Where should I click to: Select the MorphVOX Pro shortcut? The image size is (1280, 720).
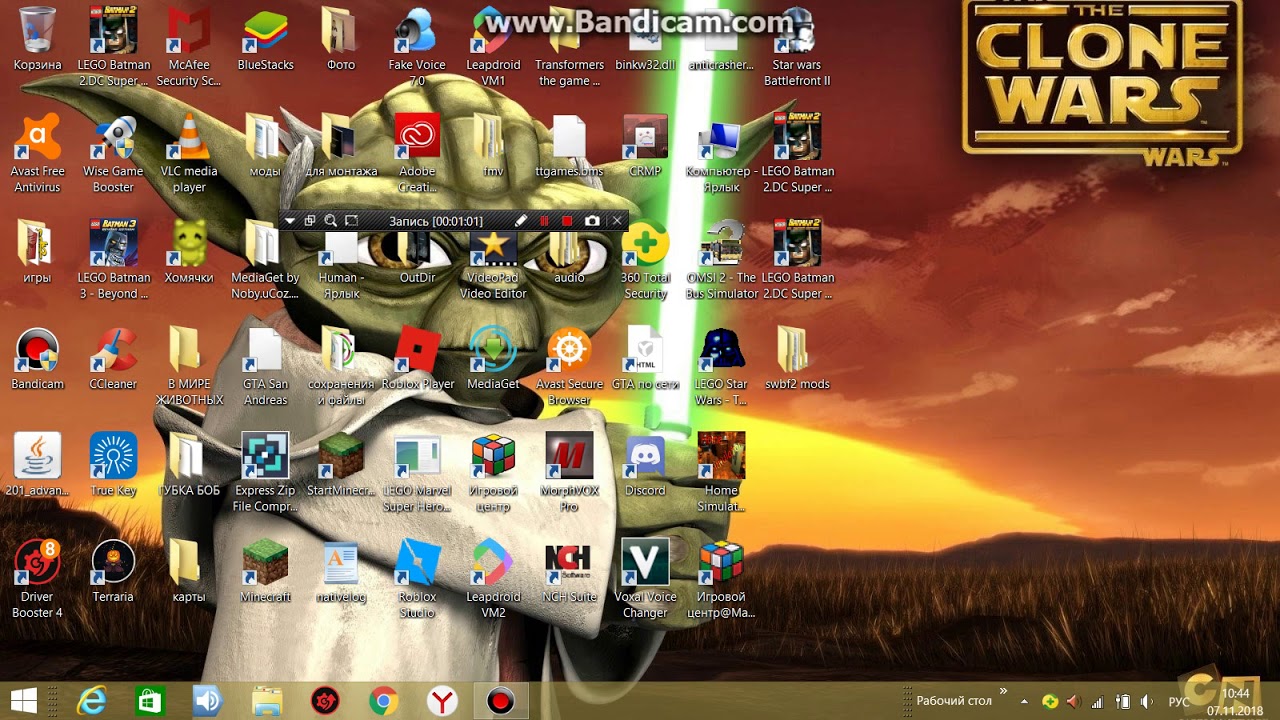tap(569, 473)
